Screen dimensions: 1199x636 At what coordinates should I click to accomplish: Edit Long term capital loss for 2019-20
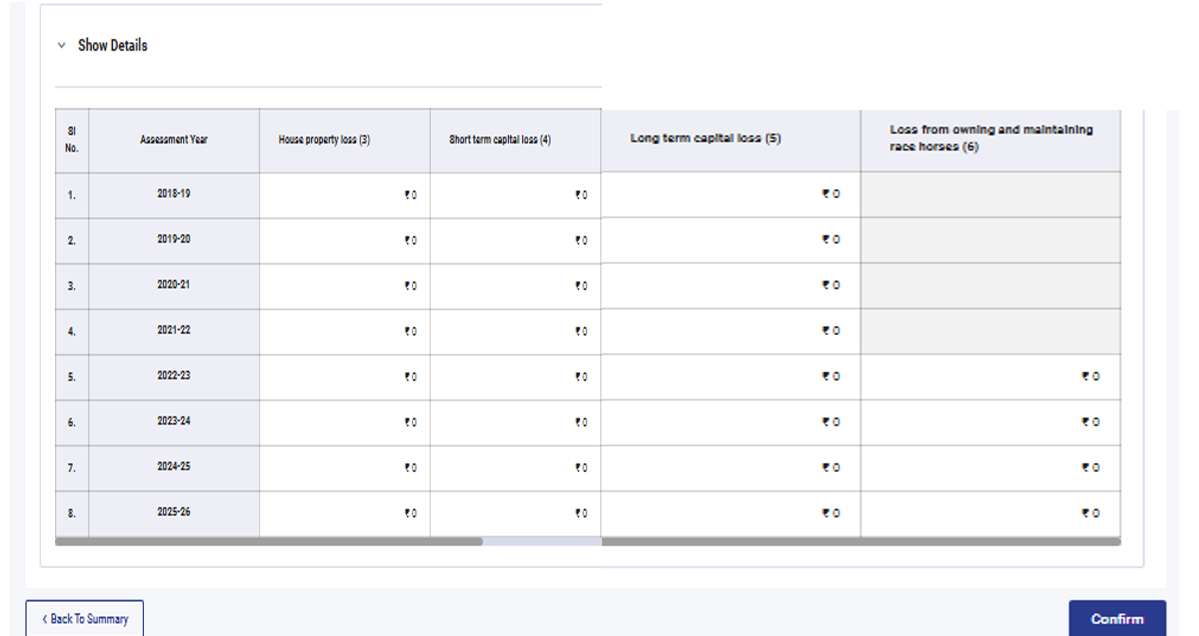click(731, 240)
